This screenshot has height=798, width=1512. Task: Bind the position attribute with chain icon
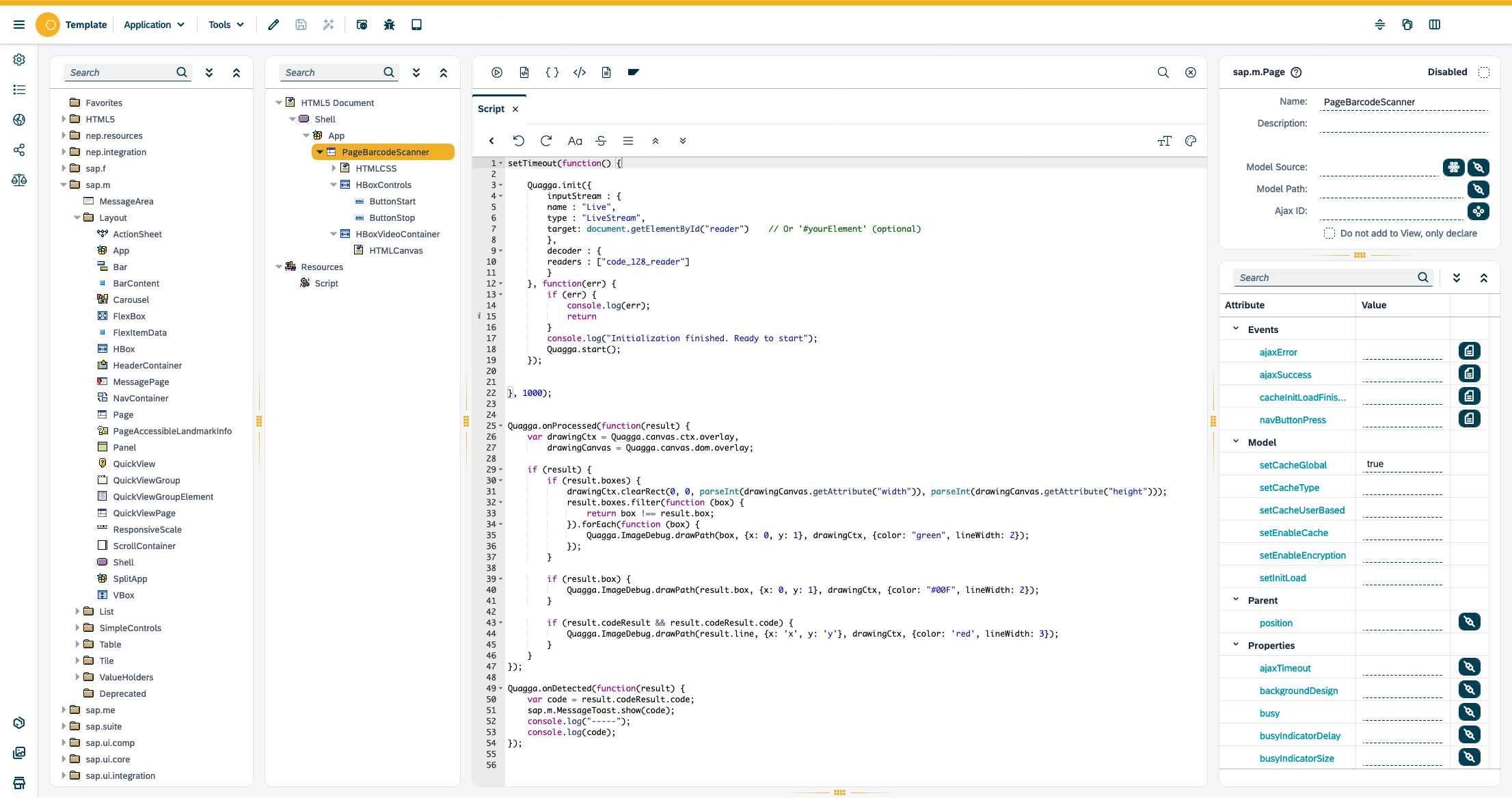click(x=1470, y=622)
